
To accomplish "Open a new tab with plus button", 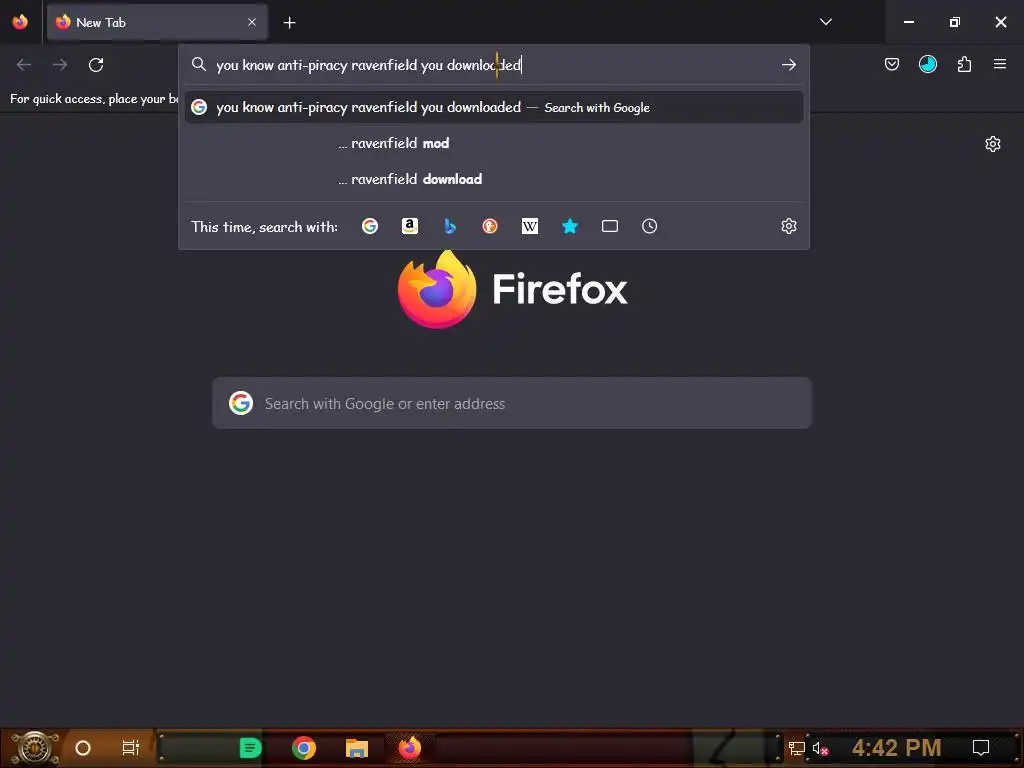I will pyautogui.click(x=289, y=23).
